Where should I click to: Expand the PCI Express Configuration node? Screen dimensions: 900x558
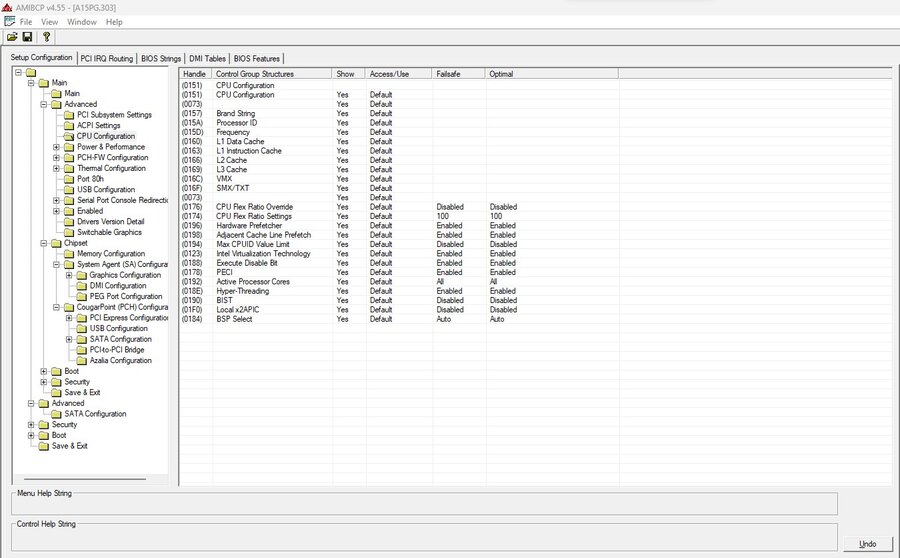pos(69,317)
